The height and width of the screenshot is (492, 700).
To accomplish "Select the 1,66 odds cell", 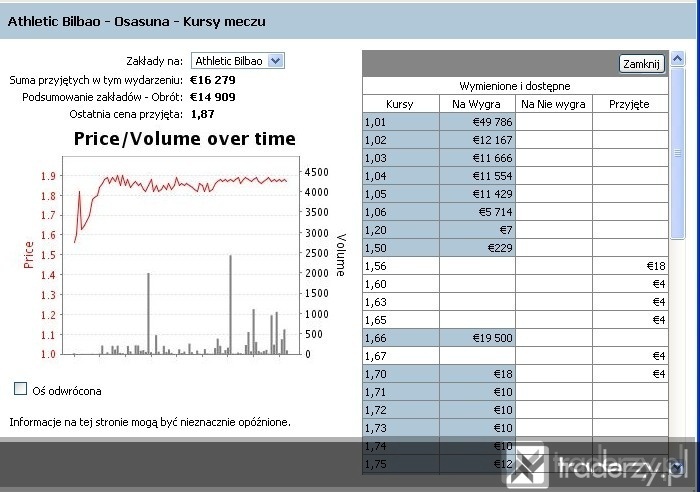I will (401, 338).
